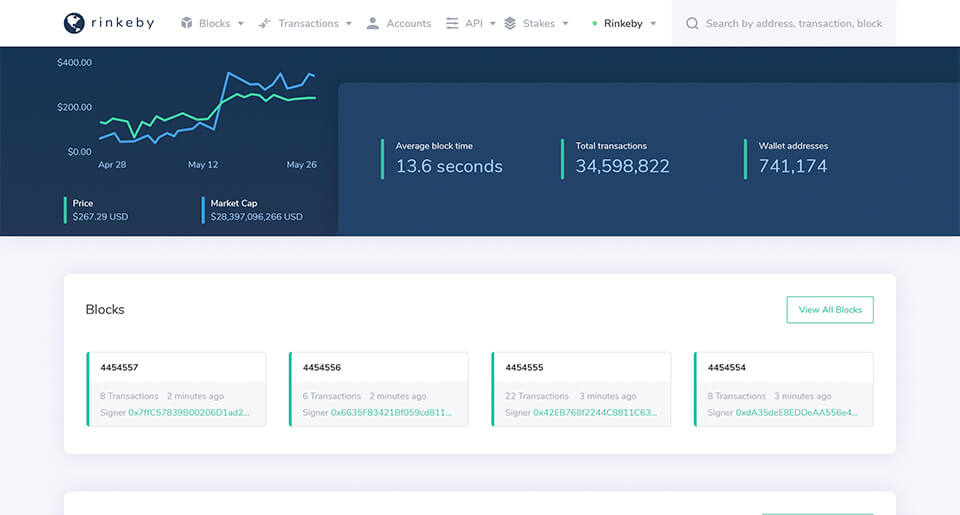Click the magnifying glass search icon
The height and width of the screenshot is (515, 960).
click(x=692, y=23)
